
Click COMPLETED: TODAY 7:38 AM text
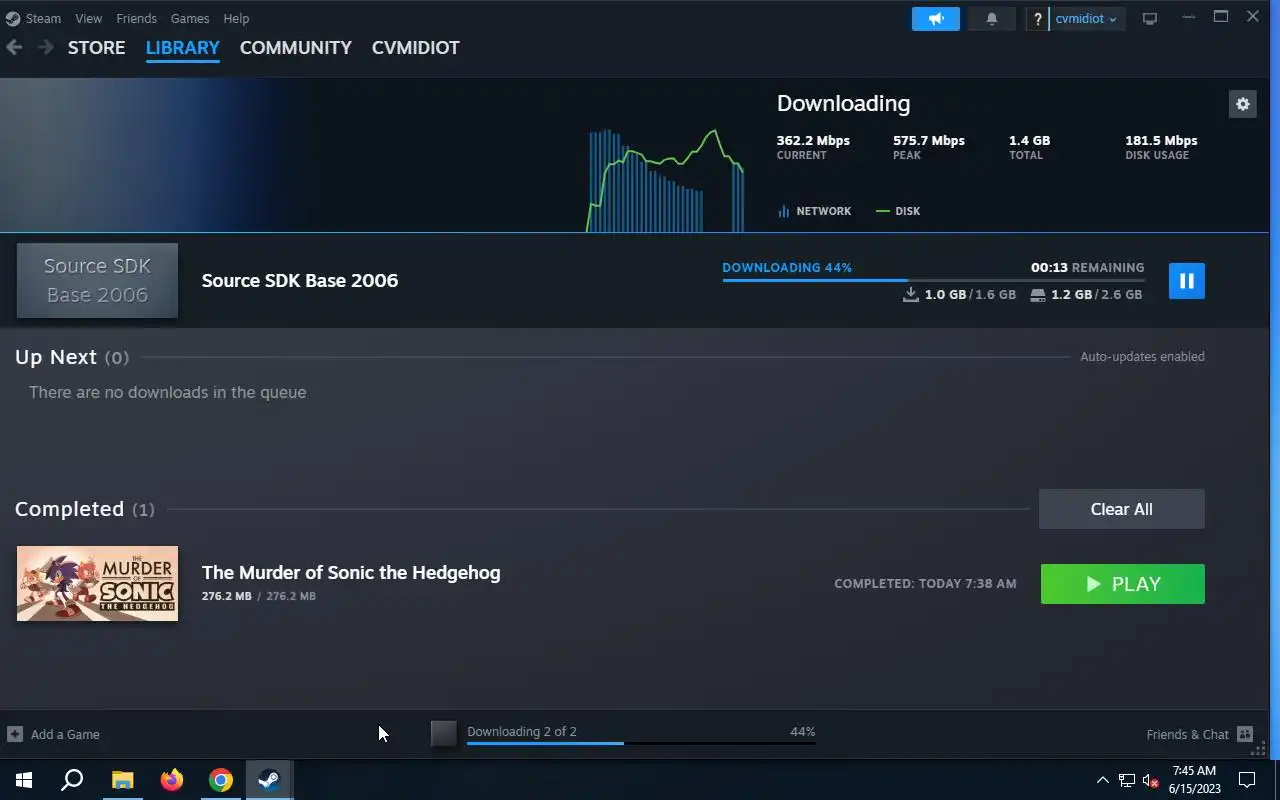[925, 584]
